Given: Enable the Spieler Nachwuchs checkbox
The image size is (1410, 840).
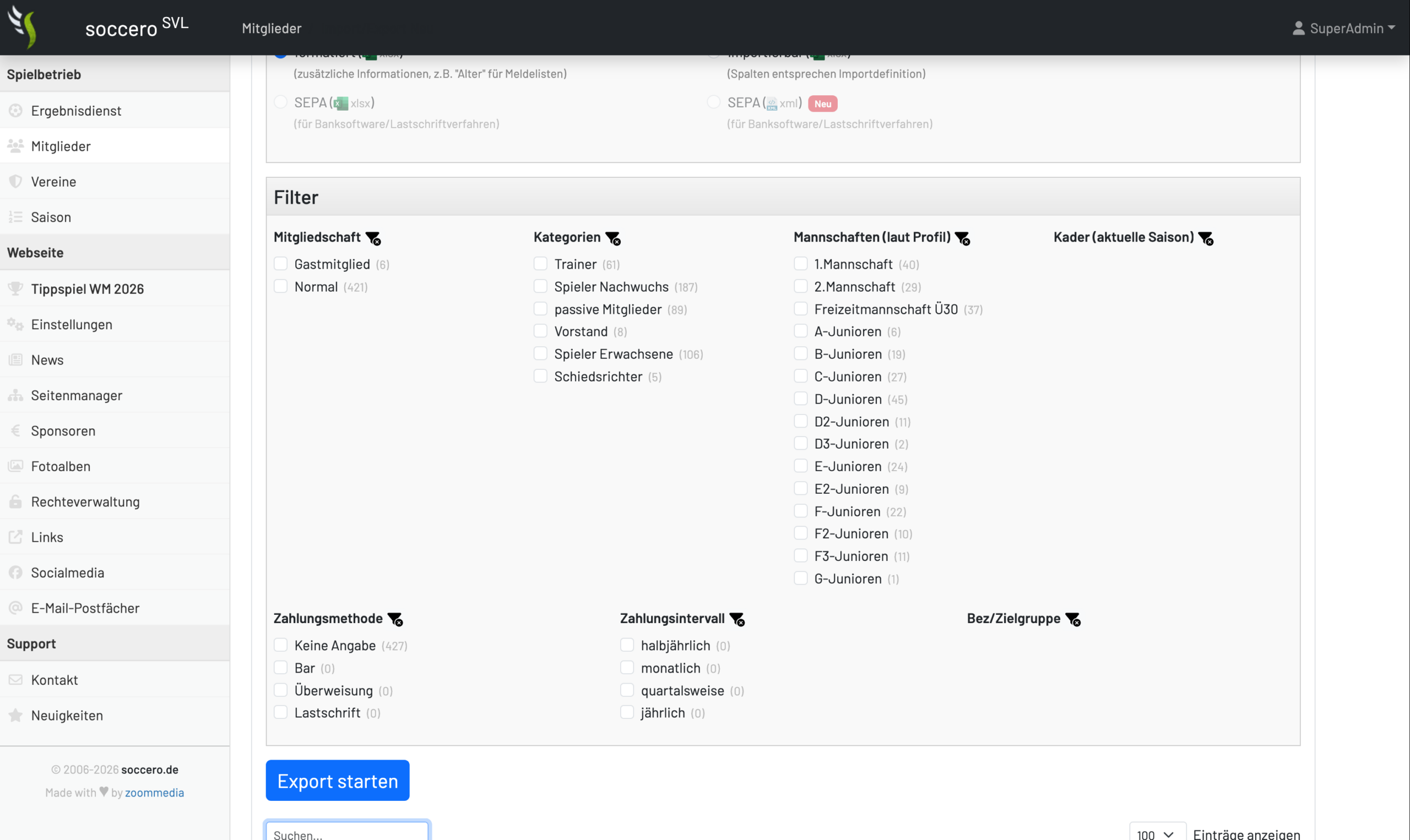Looking at the screenshot, I should [x=541, y=286].
